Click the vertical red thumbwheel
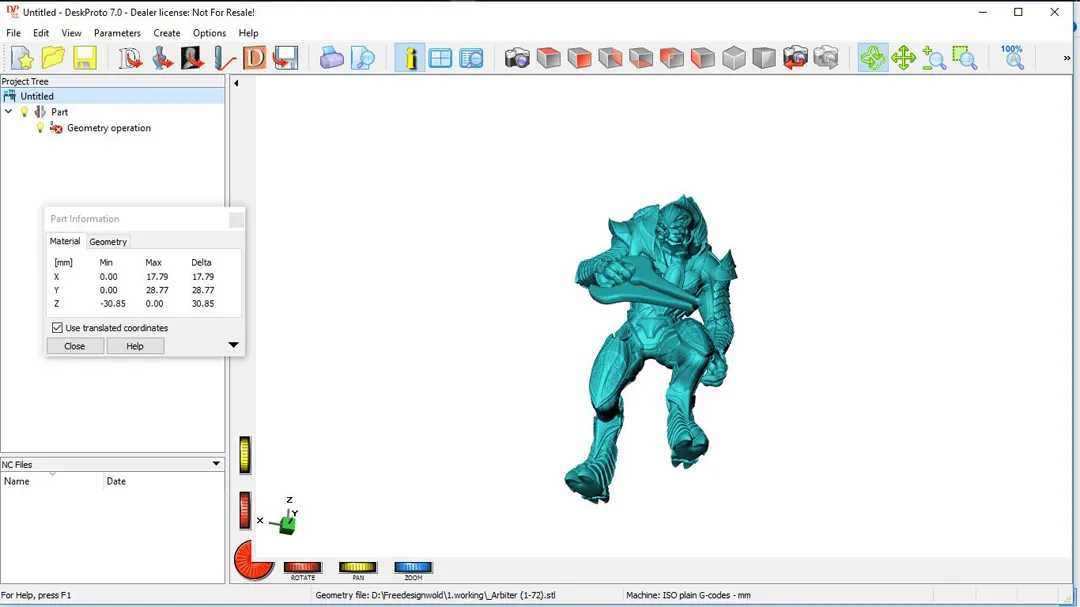 pyautogui.click(x=245, y=511)
